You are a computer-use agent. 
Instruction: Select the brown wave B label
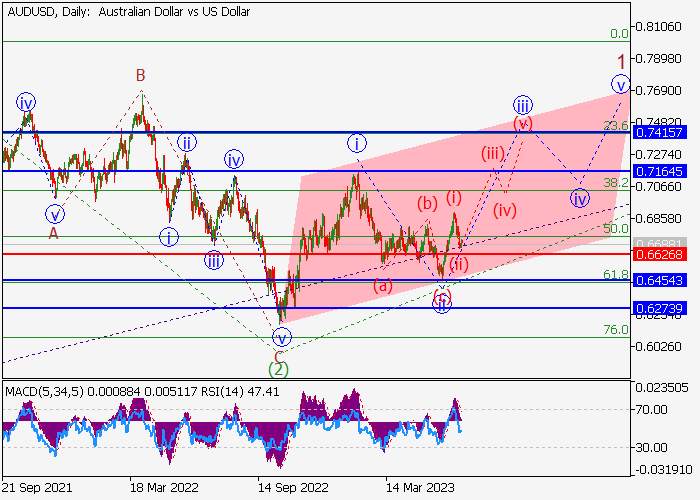(x=141, y=75)
